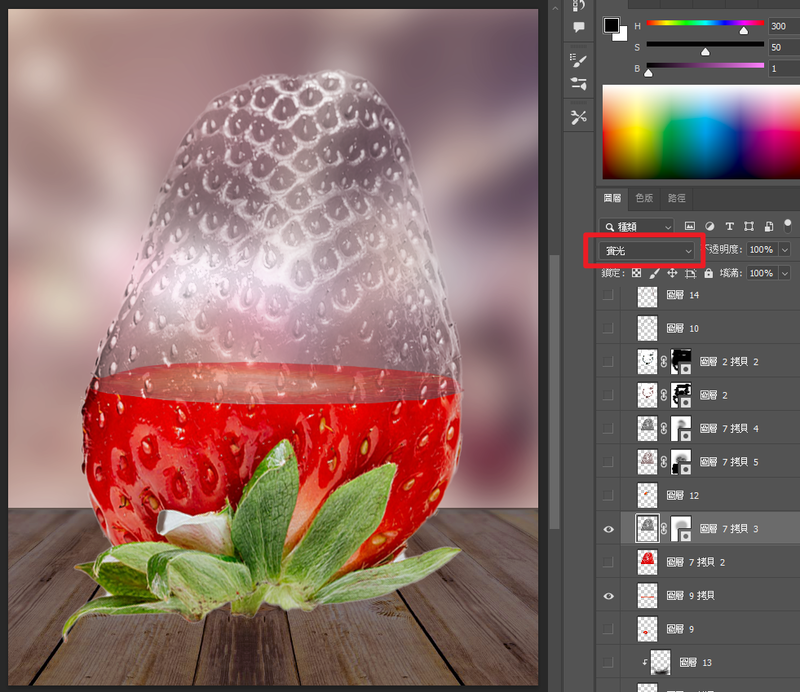
Task: Click the H hue value input field
Action: click(783, 28)
